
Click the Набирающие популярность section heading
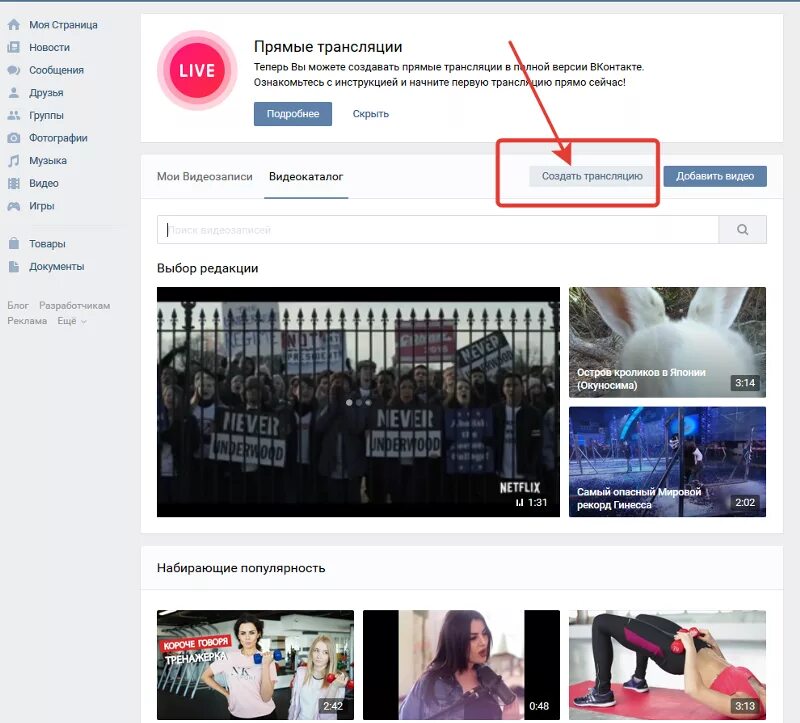click(x=241, y=568)
